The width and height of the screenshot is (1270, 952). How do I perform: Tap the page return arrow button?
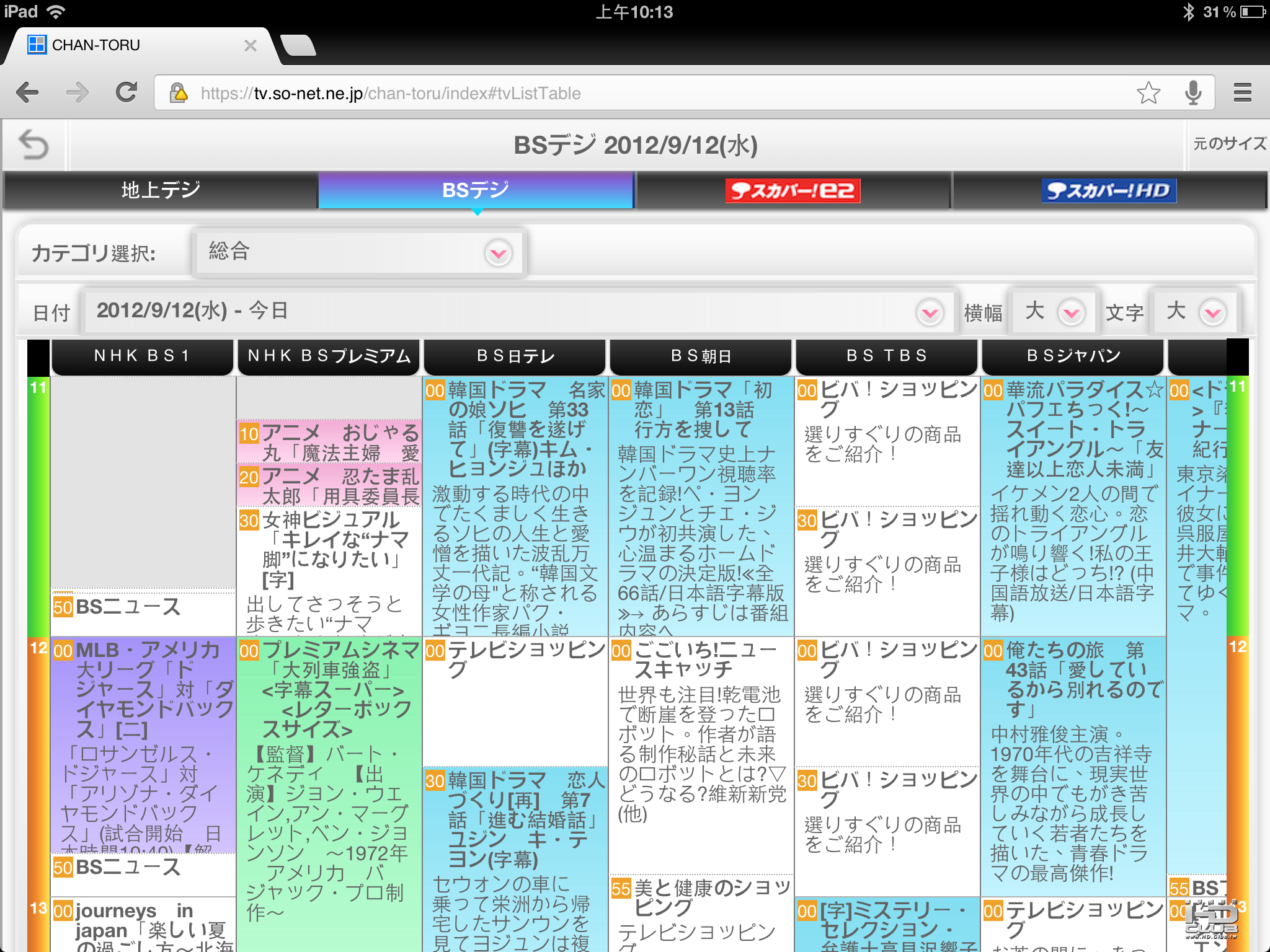(33, 145)
